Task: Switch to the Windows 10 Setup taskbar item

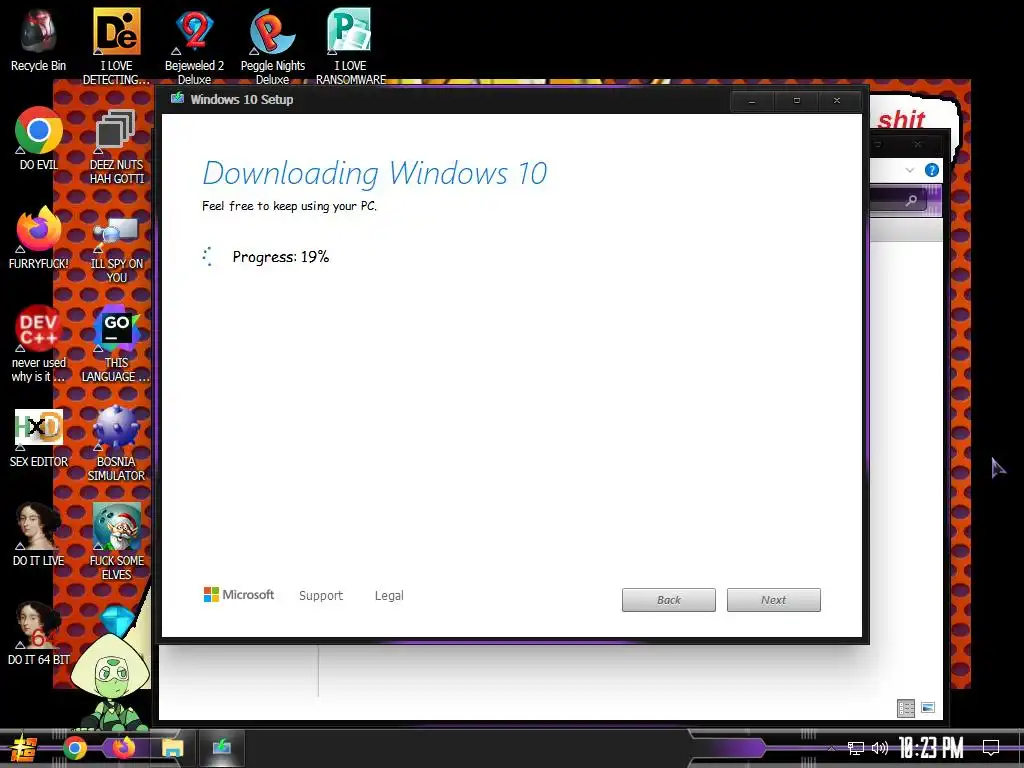Action: tap(221, 748)
